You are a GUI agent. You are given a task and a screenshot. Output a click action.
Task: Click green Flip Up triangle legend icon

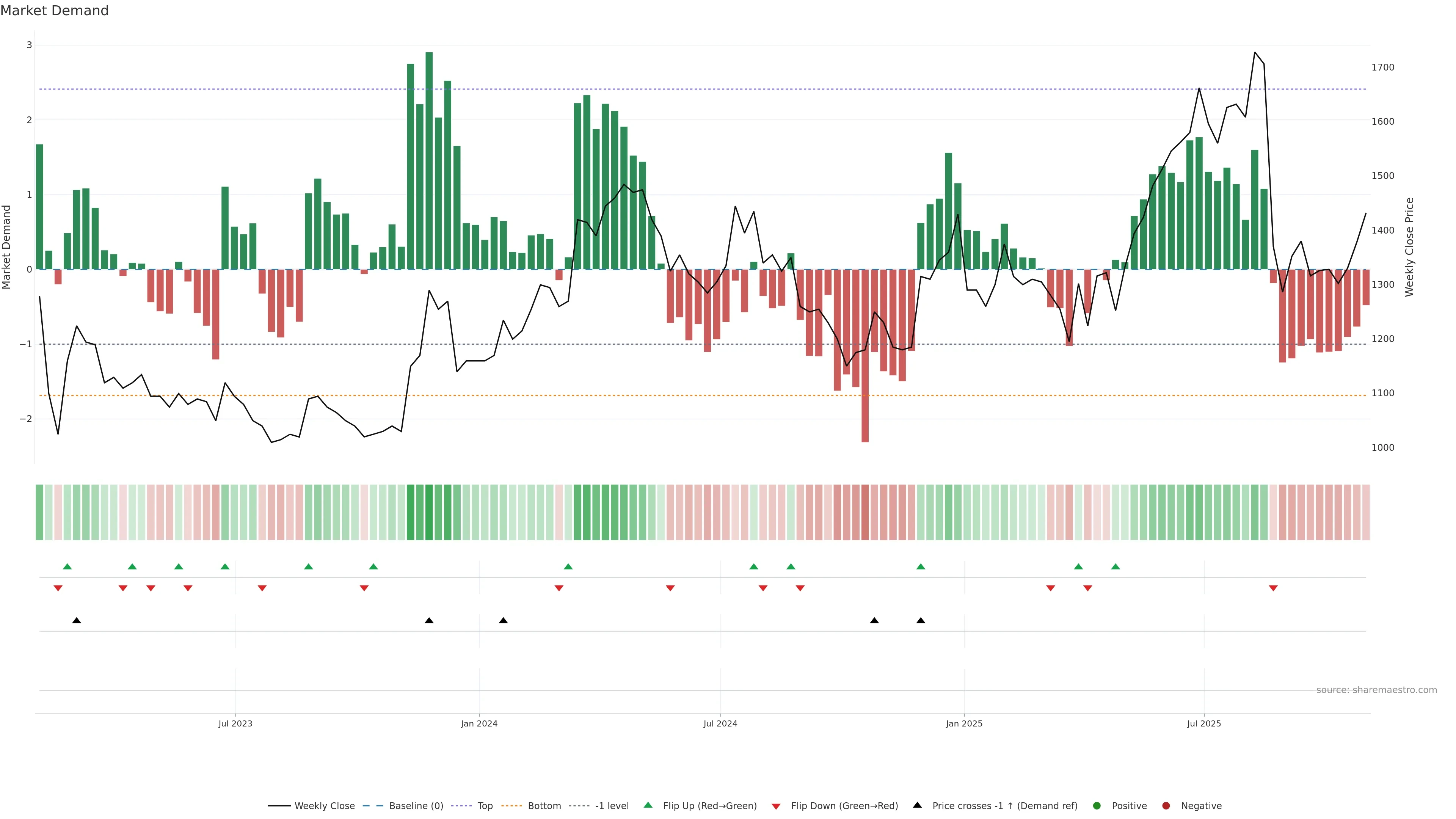pyautogui.click(x=648, y=805)
